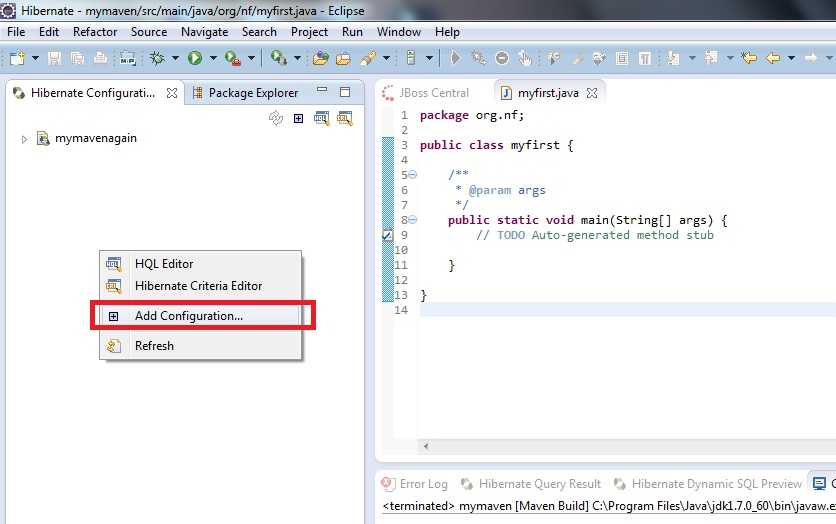Click the Print toolbar icon
Viewport: 836px width, 524px height.
coord(100,58)
